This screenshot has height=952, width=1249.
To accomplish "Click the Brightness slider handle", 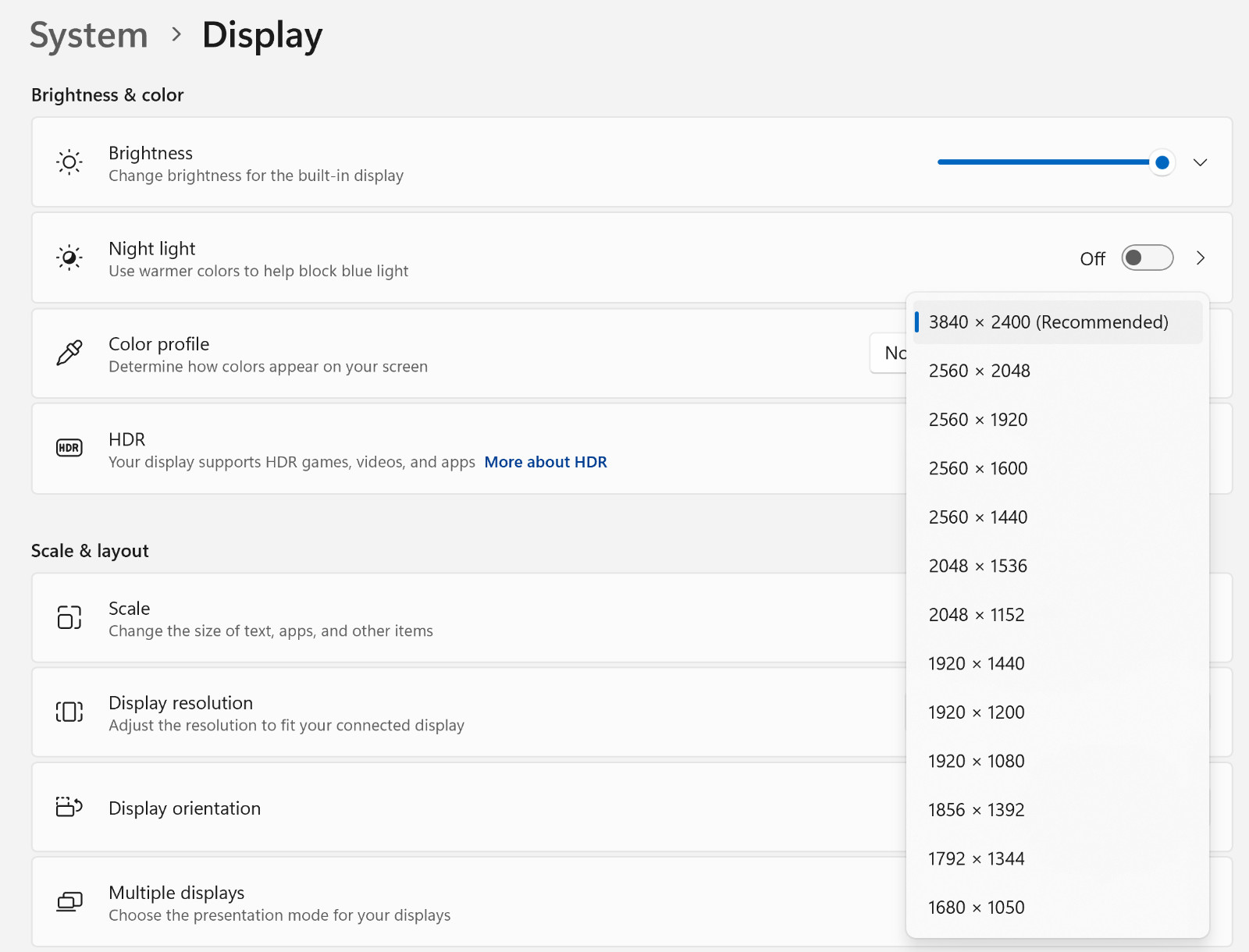I will 1162,162.
